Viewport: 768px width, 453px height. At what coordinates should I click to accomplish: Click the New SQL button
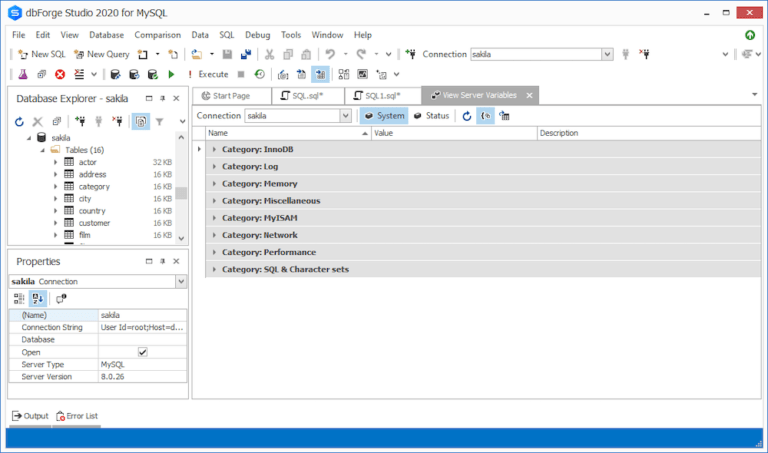(41, 54)
